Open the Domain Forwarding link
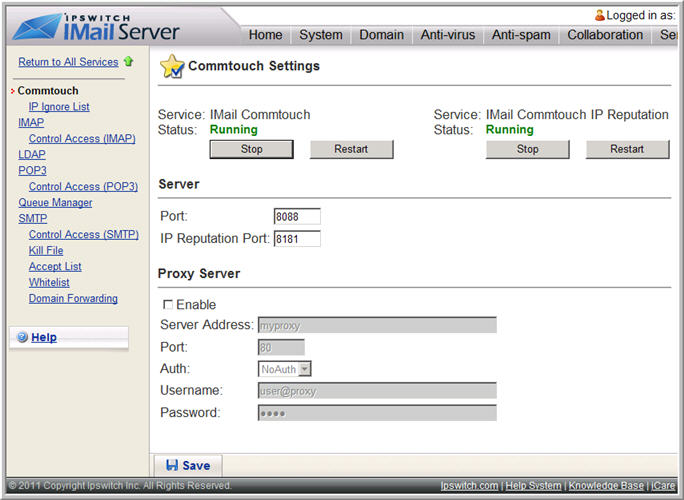Viewport: 684px width, 500px height. click(x=73, y=298)
